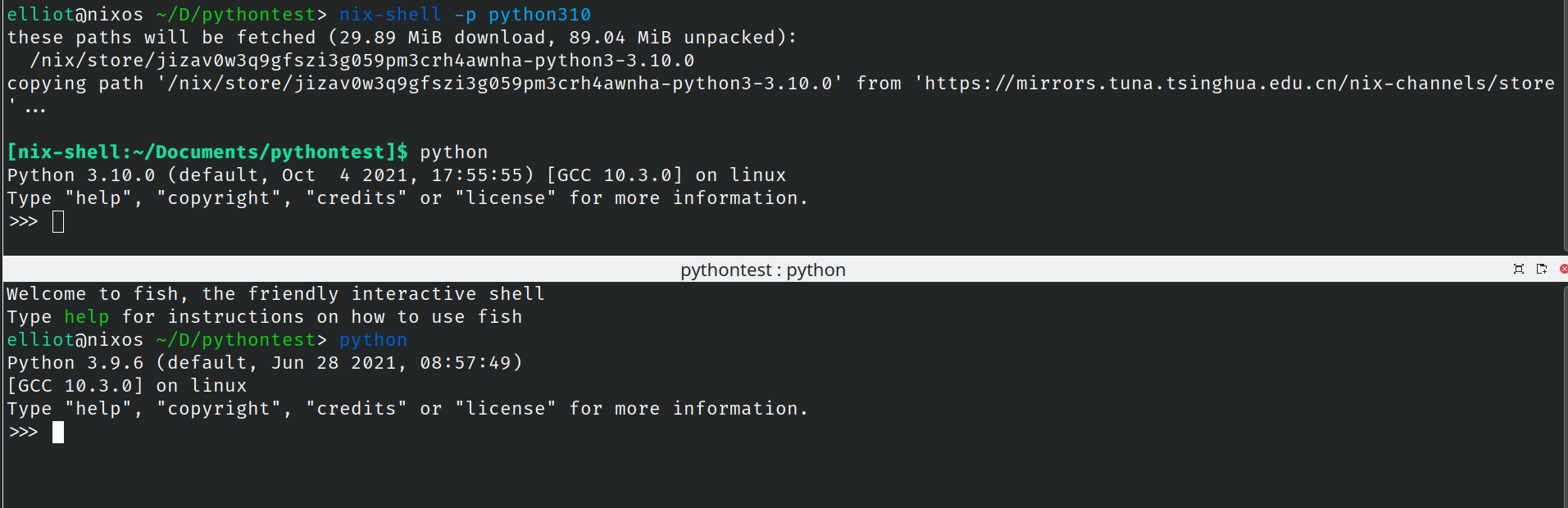Screen dimensions: 1568x508
Task: Click the nix-shell -p python310 command
Action: 465,15
